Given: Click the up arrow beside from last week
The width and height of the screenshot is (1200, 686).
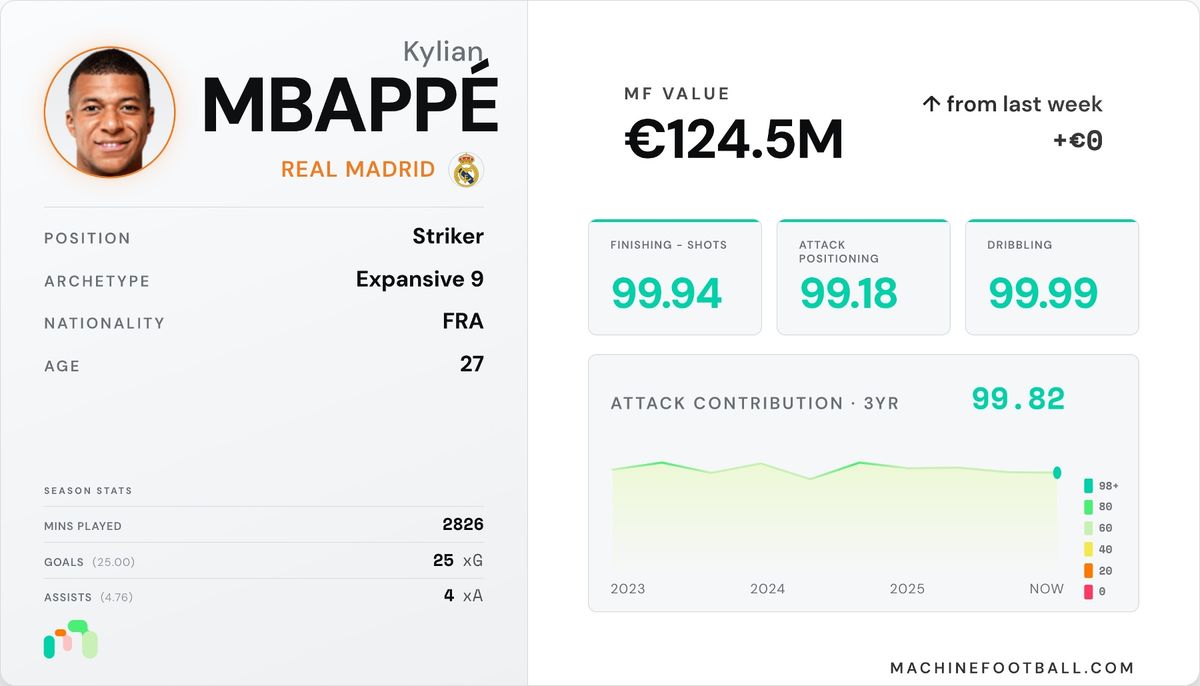Looking at the screenshot, I should coord(930,104).
